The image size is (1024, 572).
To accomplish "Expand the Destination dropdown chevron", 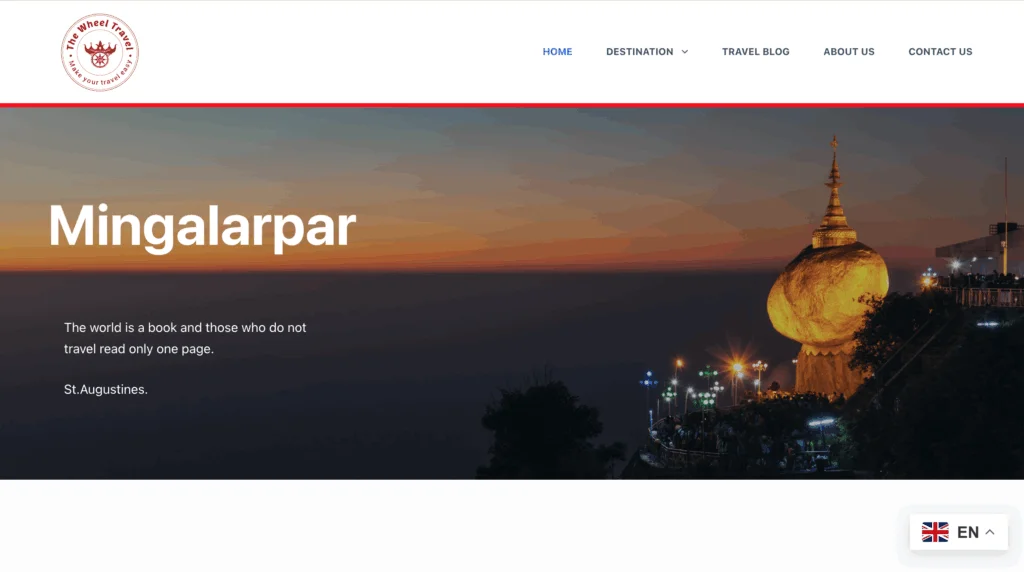I will coord(684,52).
